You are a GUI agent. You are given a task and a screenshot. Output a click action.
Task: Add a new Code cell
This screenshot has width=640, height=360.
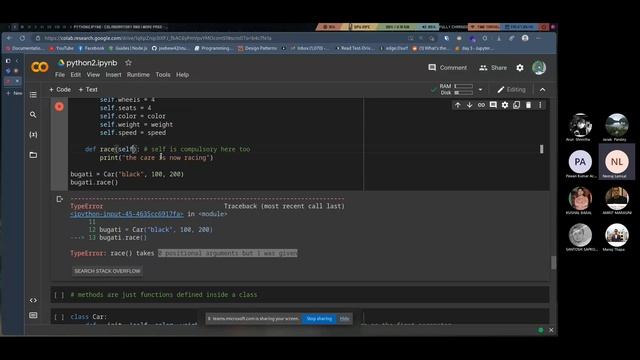pyautogui.click(x=60, y=89)
